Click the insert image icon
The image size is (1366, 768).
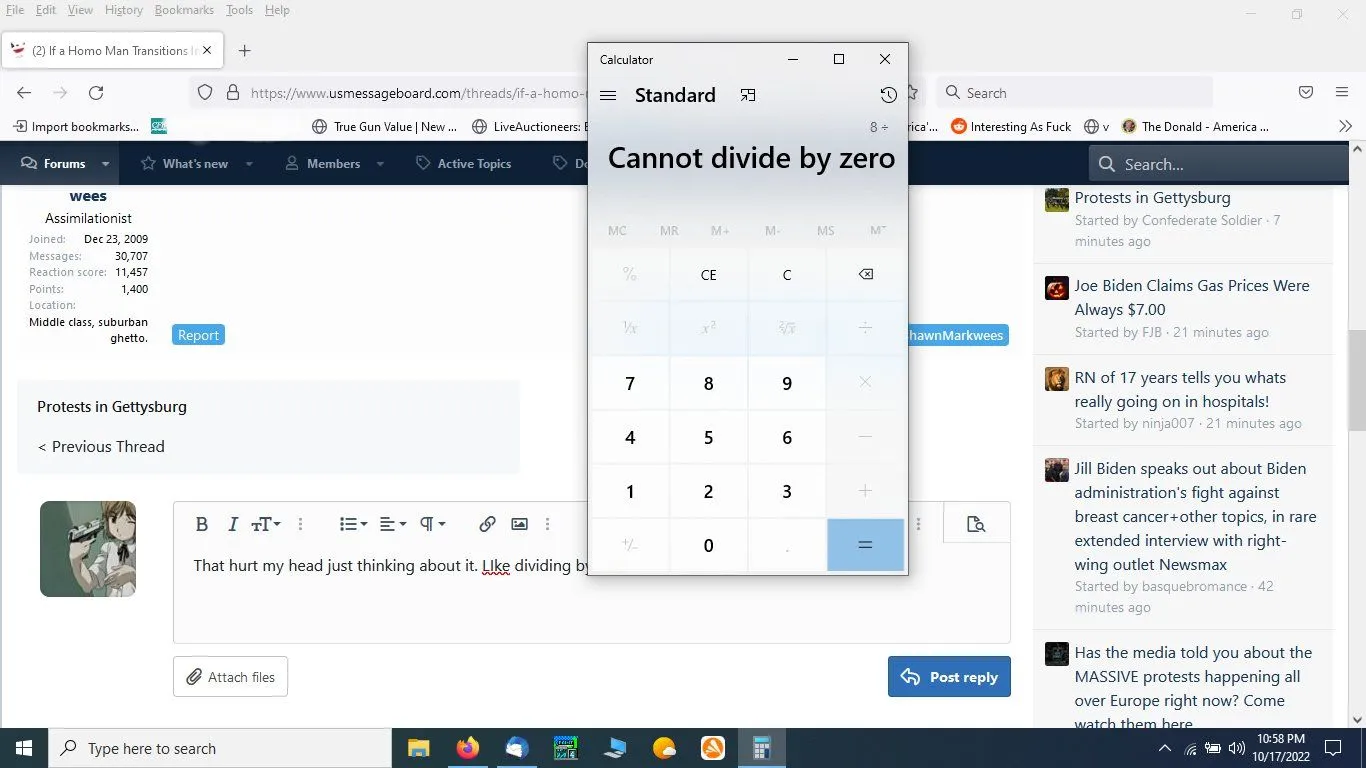[519, 524]
